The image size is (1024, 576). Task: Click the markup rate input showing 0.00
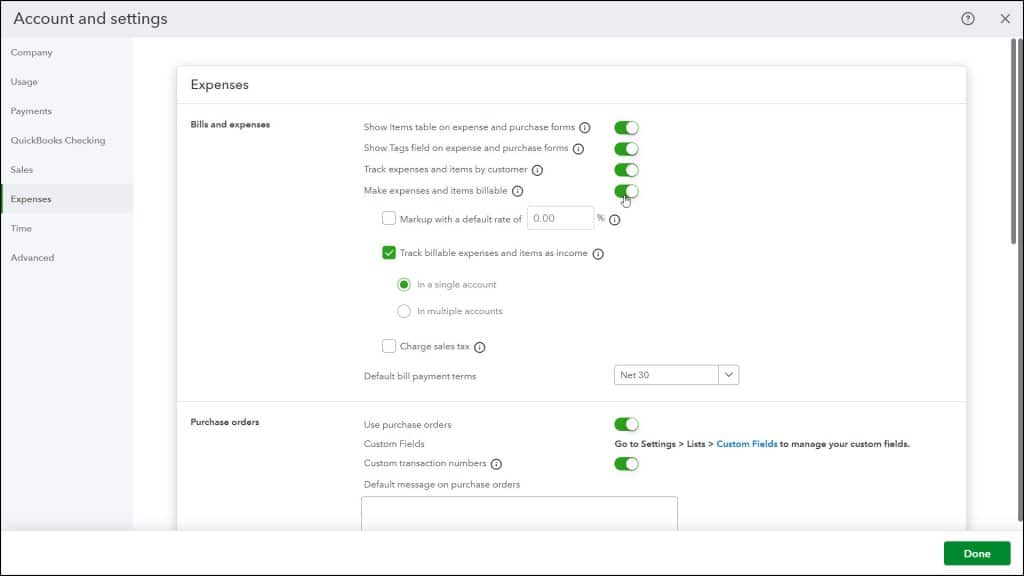560,219
